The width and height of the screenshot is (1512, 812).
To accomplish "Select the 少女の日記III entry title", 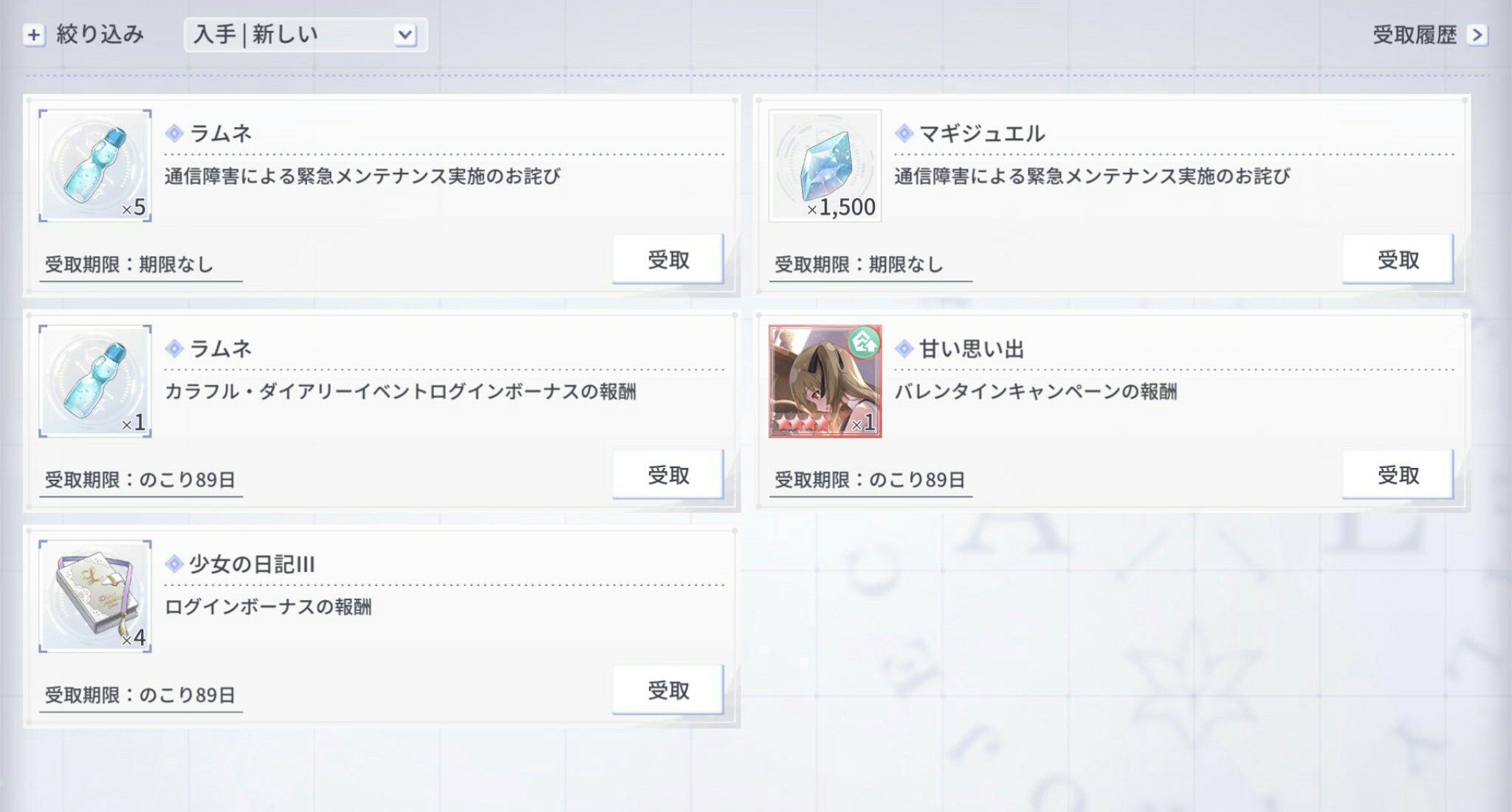I will tap(252, 565).
